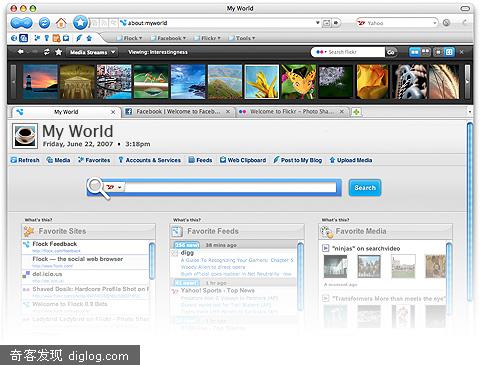The height and width of the screenshot is (365, 480).
Task: Open a new tab with the plus button
Action: point(356,112)
